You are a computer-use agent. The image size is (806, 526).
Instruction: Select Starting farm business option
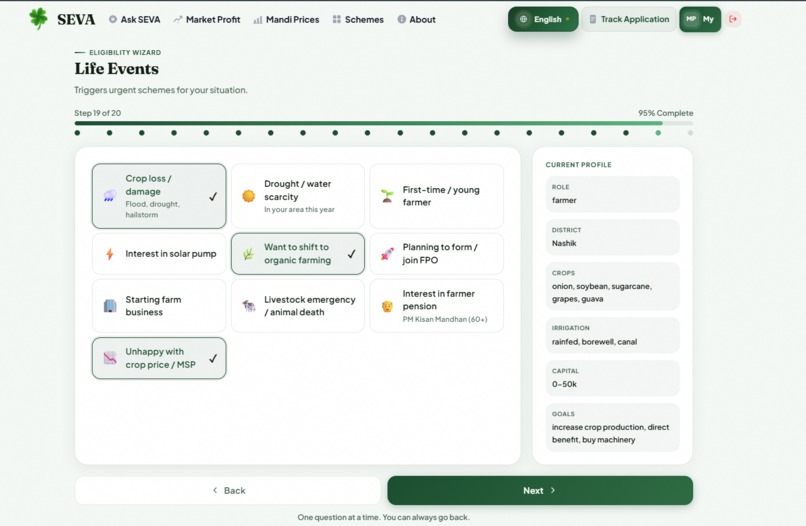(159, 306)
